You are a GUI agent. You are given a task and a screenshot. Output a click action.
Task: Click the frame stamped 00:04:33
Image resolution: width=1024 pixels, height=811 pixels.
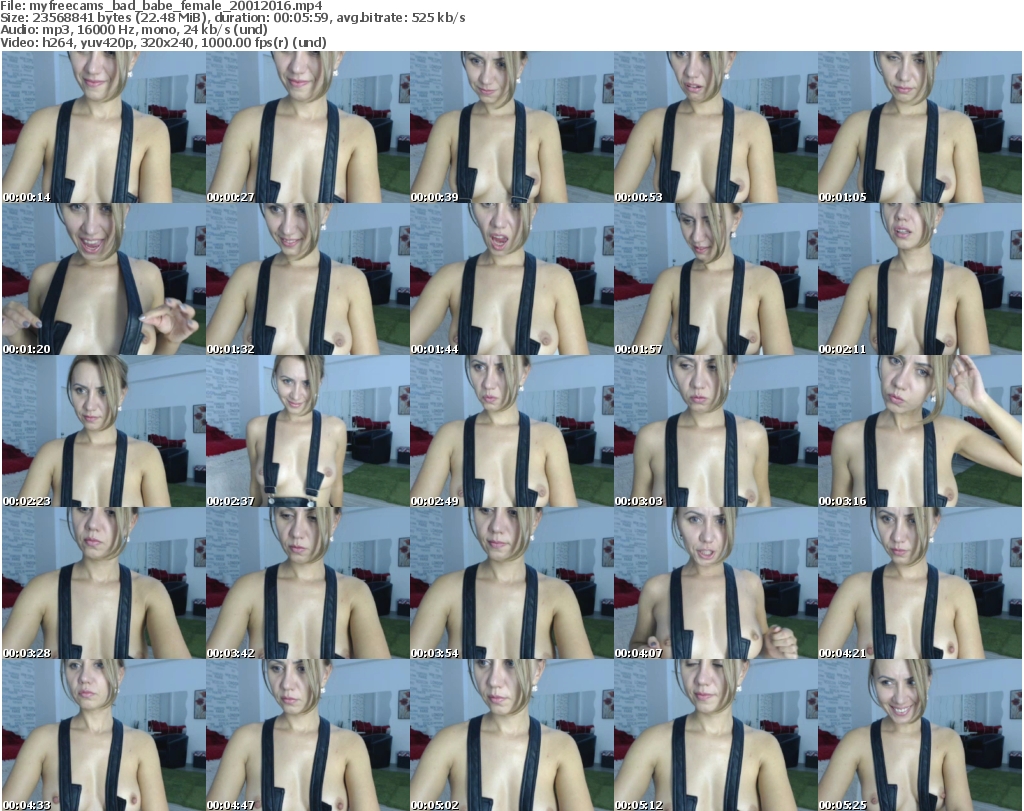click(x=104, y=735)
